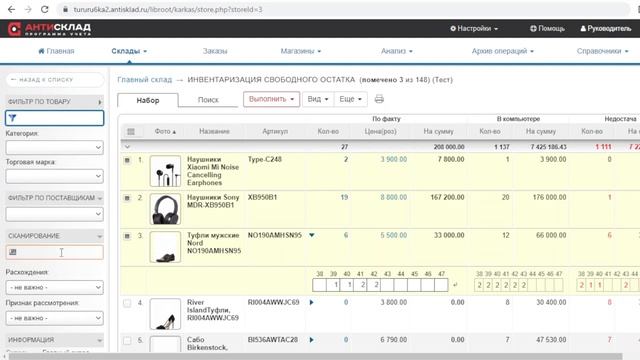Image resolution: width=640 pixels, height=360 pixels.
Task: Expand sizes arrow beside BI536AWTAC28
Action: point(311,340)
